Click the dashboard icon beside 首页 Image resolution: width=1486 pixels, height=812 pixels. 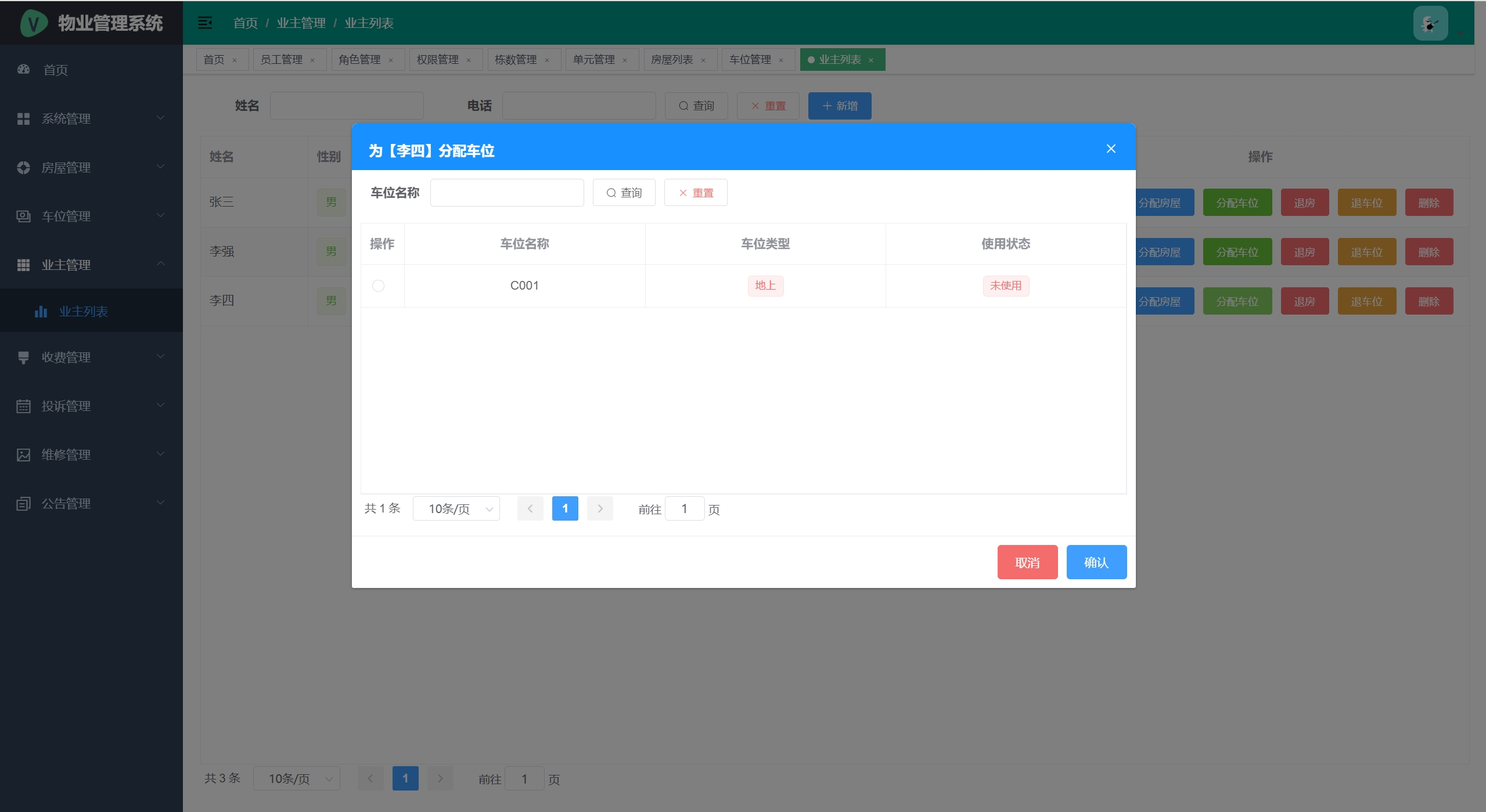point(23,70)
